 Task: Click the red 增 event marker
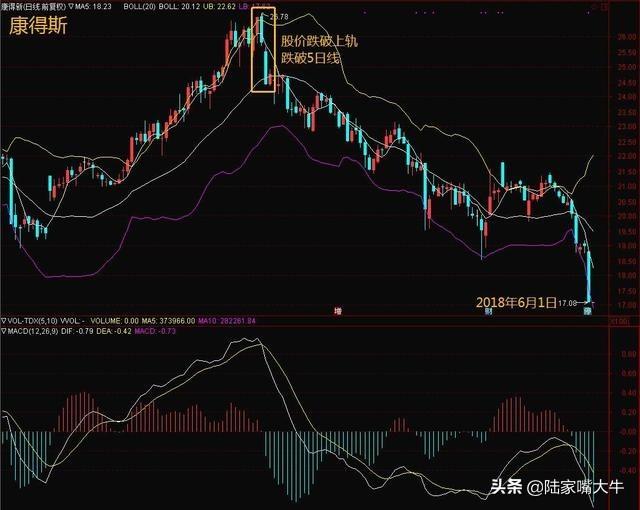[336, 312]
